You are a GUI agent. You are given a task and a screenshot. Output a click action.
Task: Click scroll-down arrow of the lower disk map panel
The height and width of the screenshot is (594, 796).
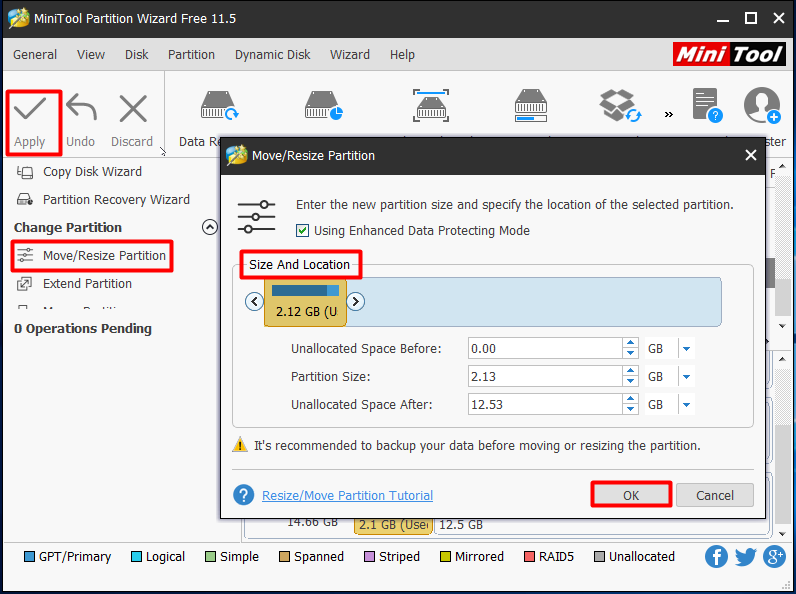click(x=782, y=534)
